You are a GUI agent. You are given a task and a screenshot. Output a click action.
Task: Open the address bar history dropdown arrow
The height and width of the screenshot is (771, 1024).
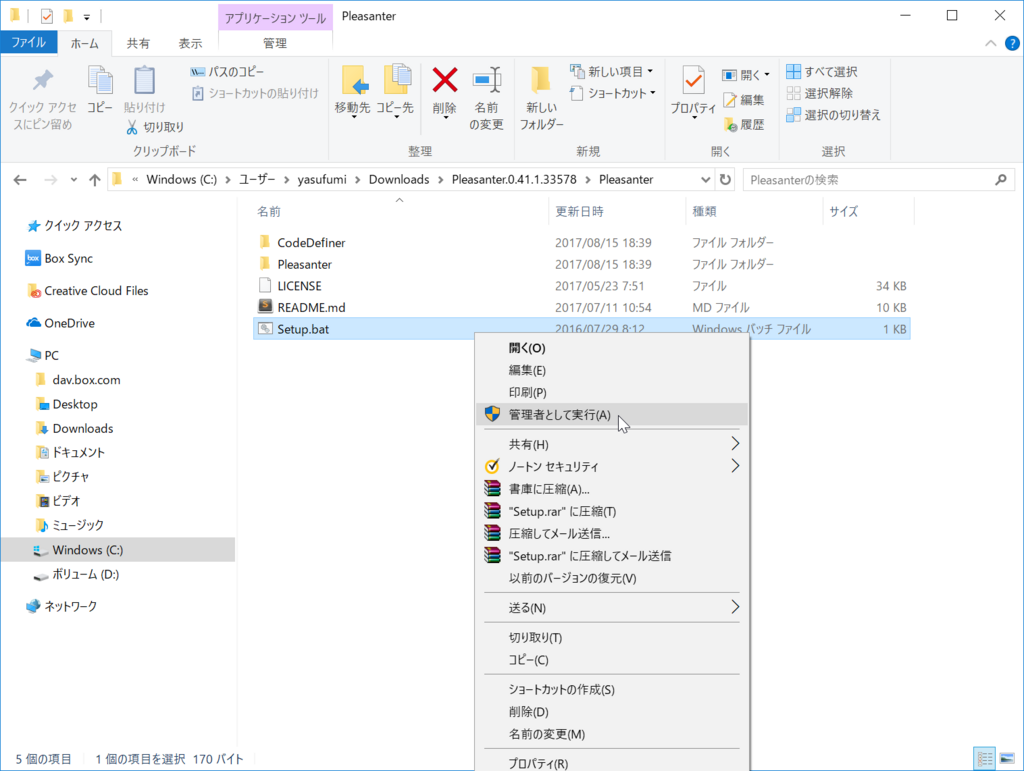[x=705, y=179]
